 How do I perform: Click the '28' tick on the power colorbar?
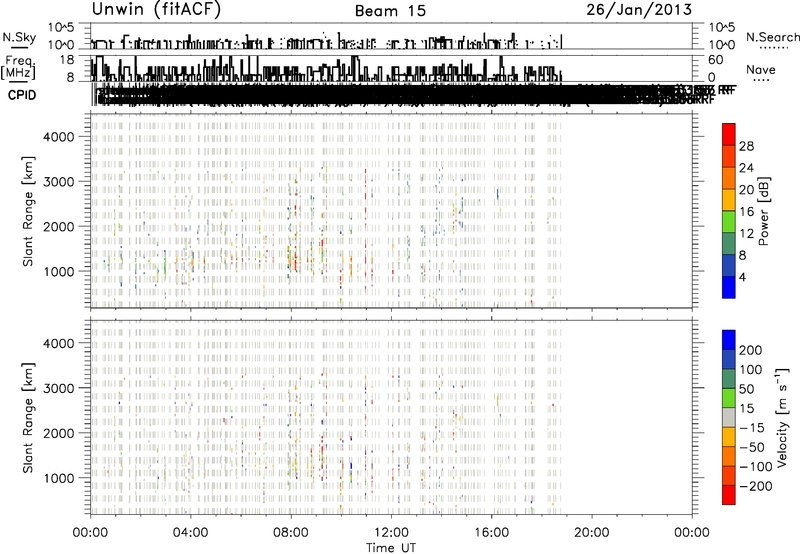746,146
